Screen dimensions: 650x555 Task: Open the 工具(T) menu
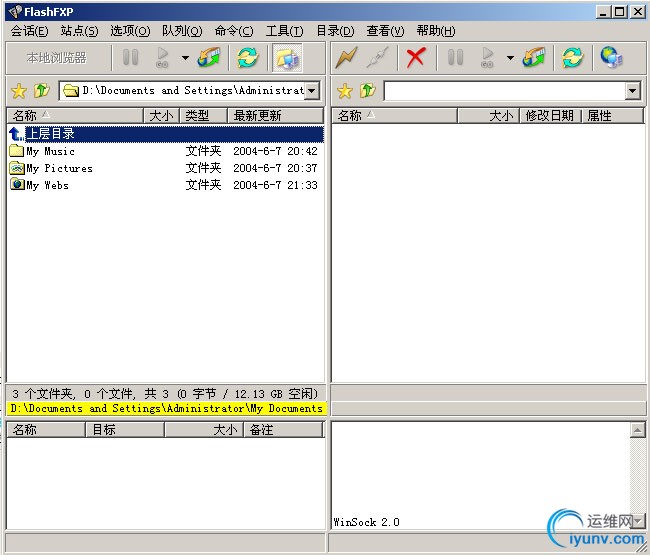pos(284,31)
